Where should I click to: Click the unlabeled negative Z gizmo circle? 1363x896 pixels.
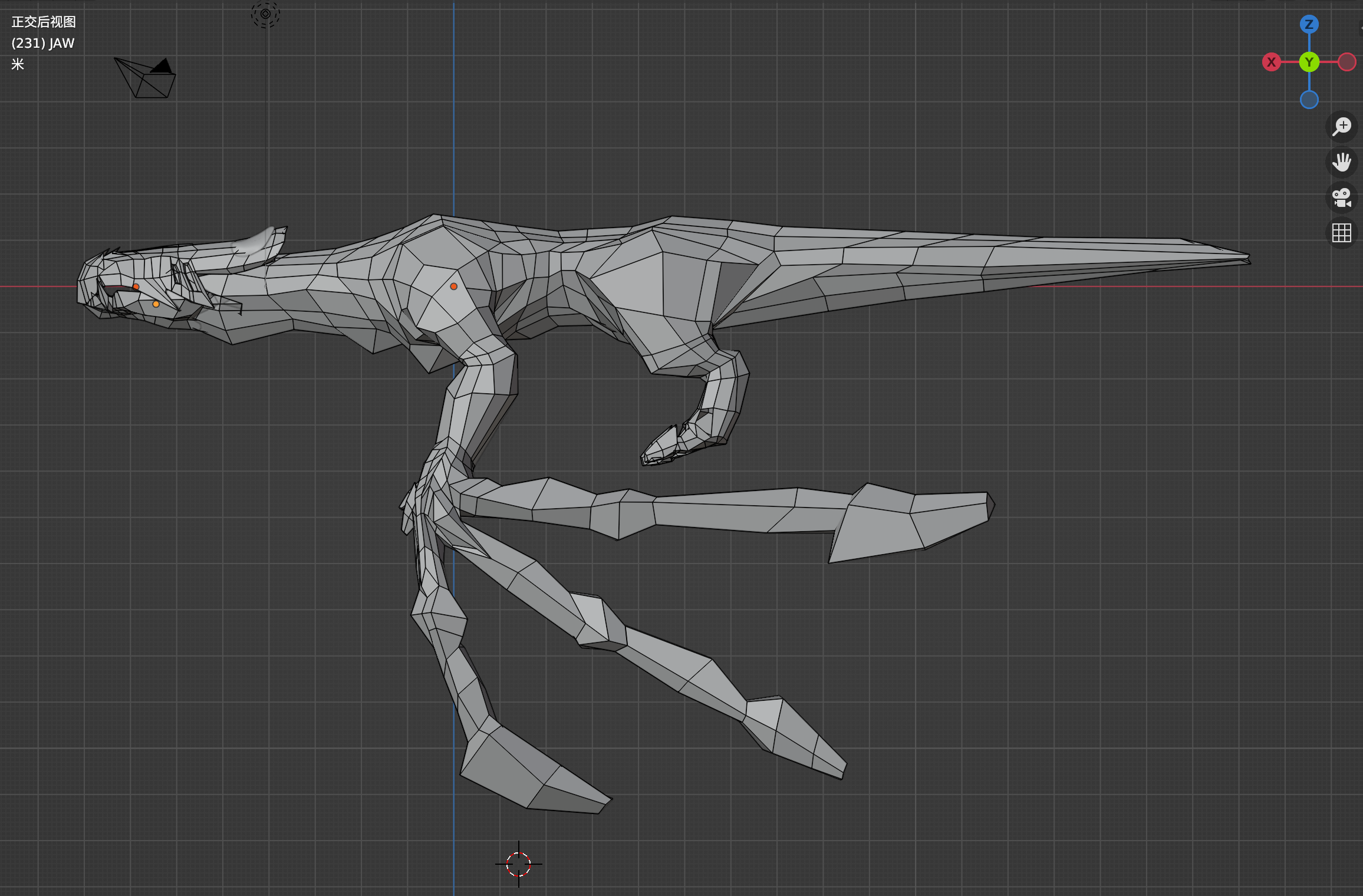tap(1309, 100)
